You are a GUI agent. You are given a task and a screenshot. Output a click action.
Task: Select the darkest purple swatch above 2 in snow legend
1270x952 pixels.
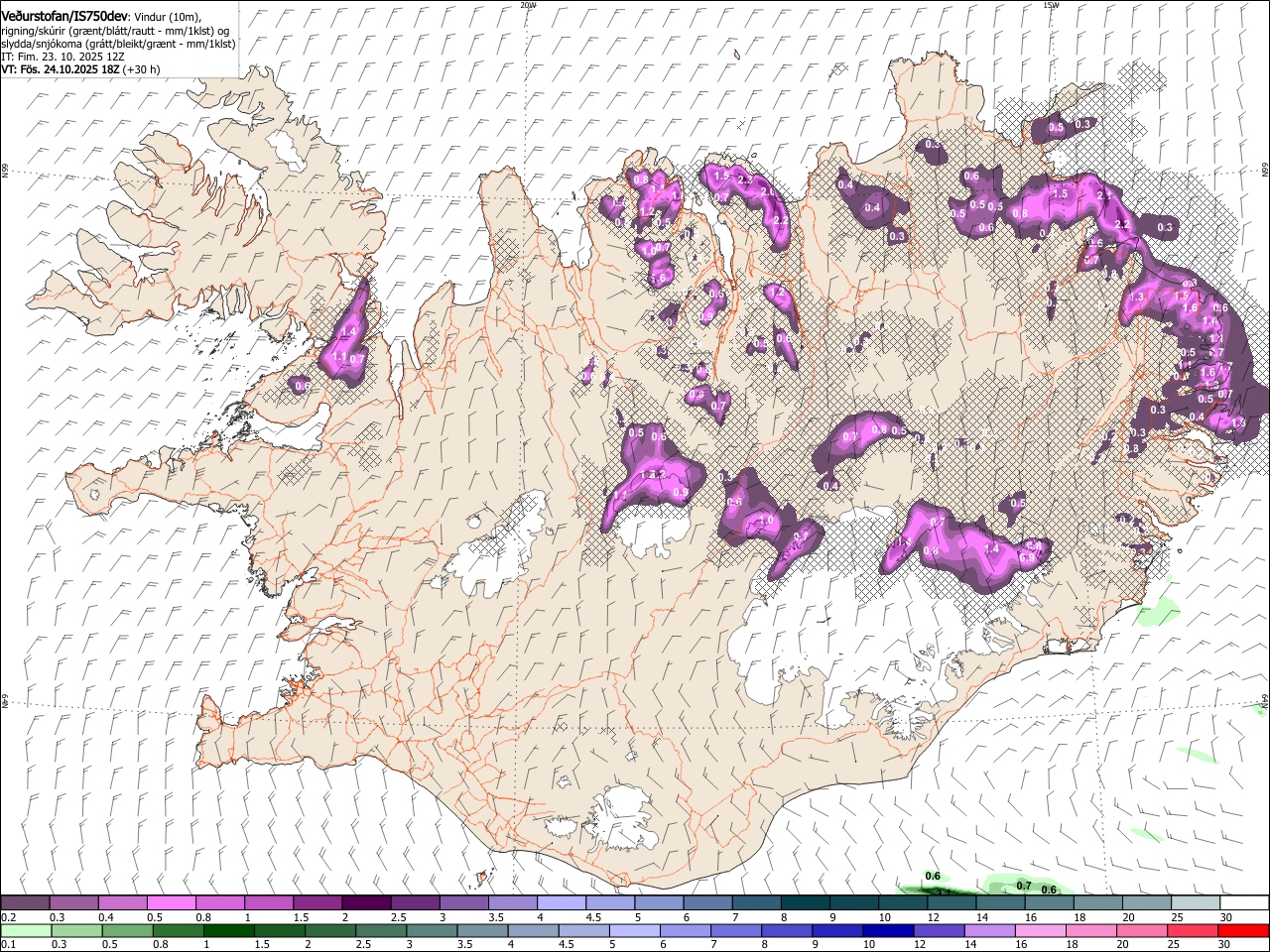point(366,903)
